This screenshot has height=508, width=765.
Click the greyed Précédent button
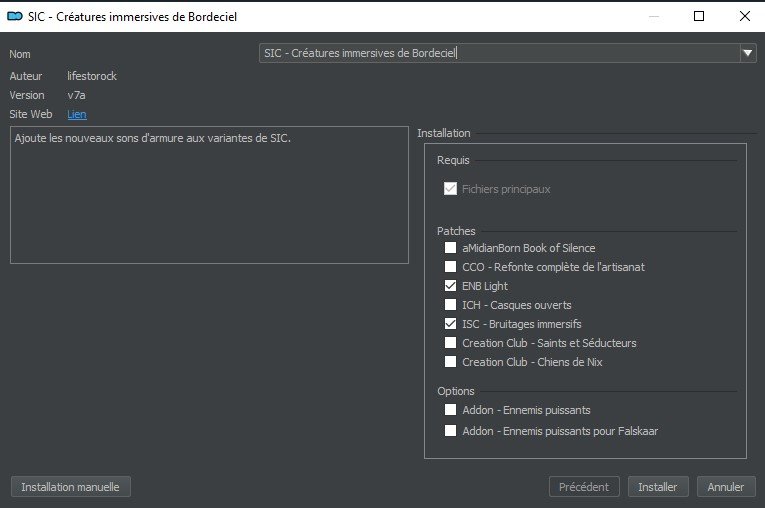point(584,487)
